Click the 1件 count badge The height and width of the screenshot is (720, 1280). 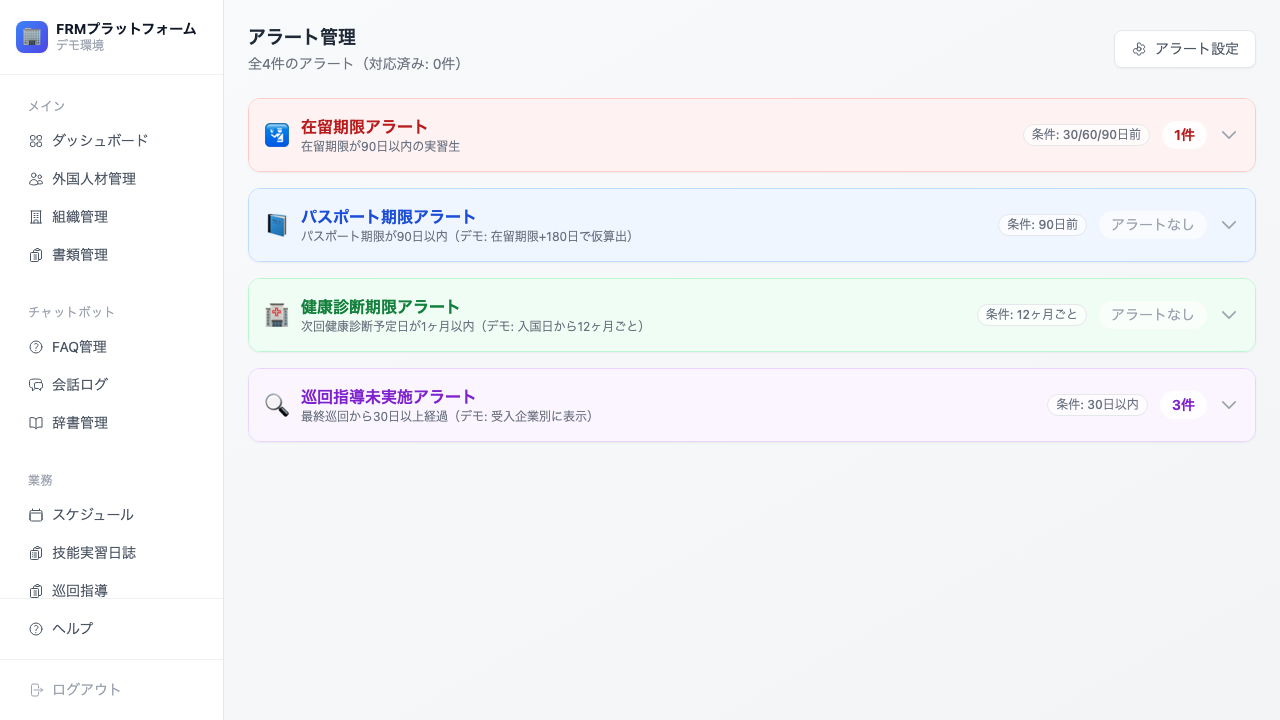[x=1184, y=135]
